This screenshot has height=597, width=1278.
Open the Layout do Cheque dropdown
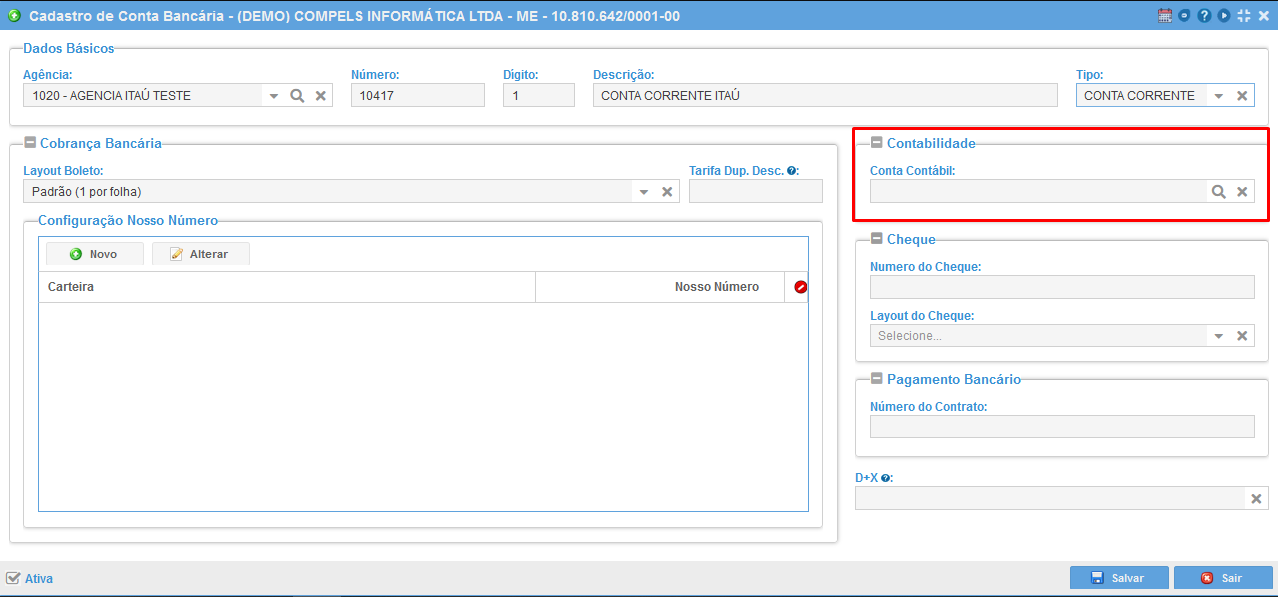(x=1218, y=335)
